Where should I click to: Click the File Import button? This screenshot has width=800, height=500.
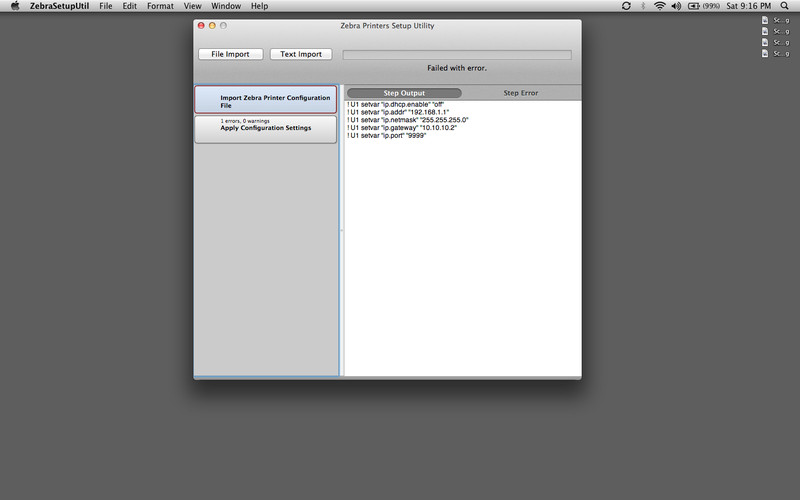click(x=230, y=54)
